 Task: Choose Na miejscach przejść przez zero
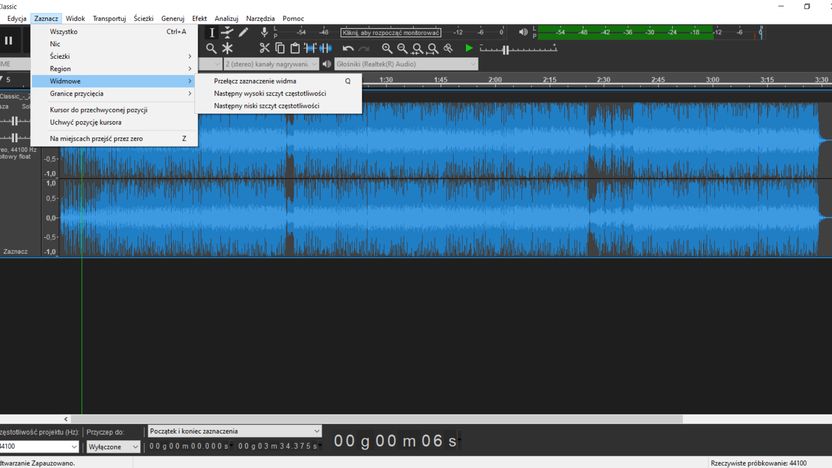(x=115, y=138)
